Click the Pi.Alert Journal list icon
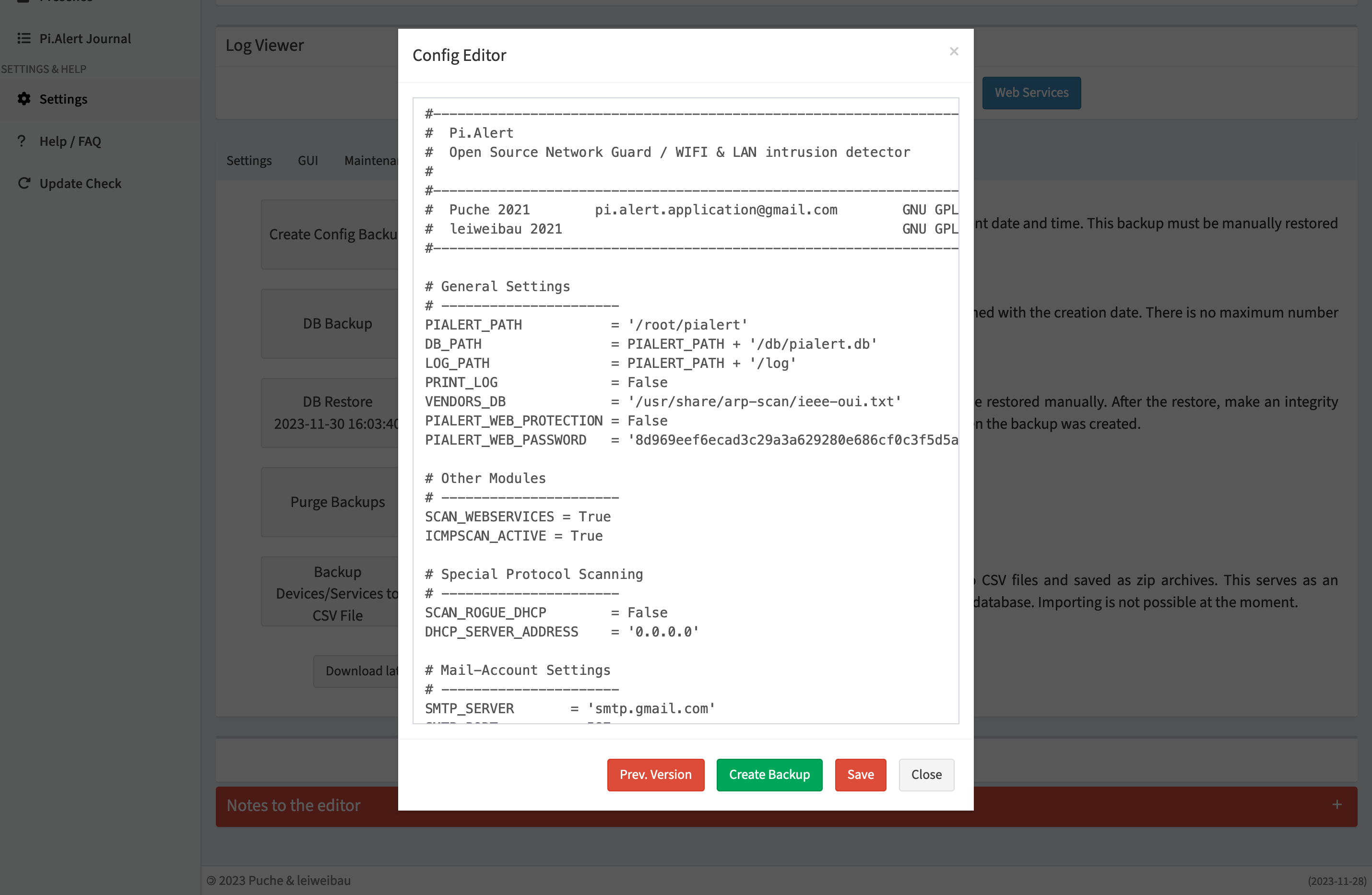 [24, 38]
